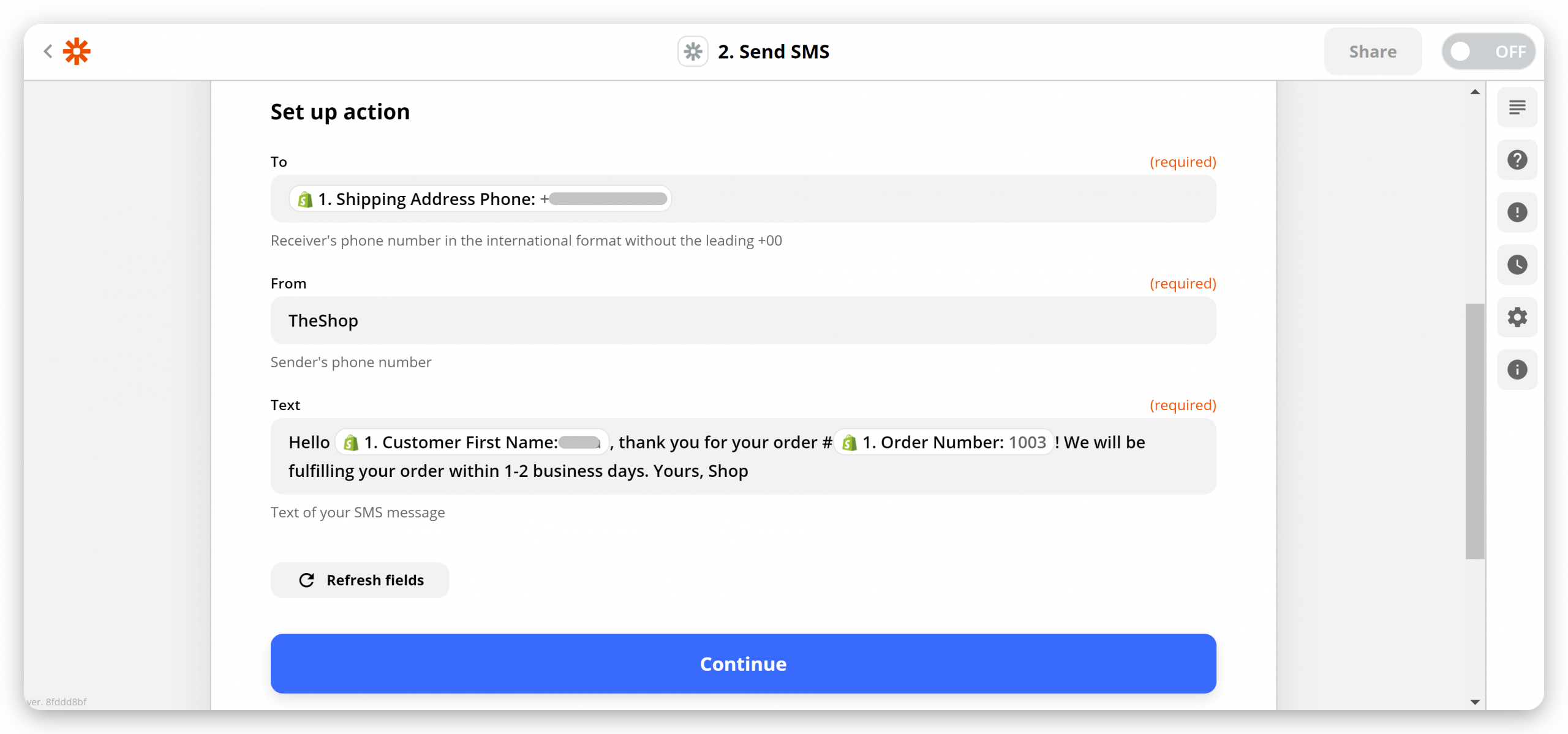This screenshot has width=1568, height=734.
Task: Click the Send SMS step app icon
Action: [693, 51]
